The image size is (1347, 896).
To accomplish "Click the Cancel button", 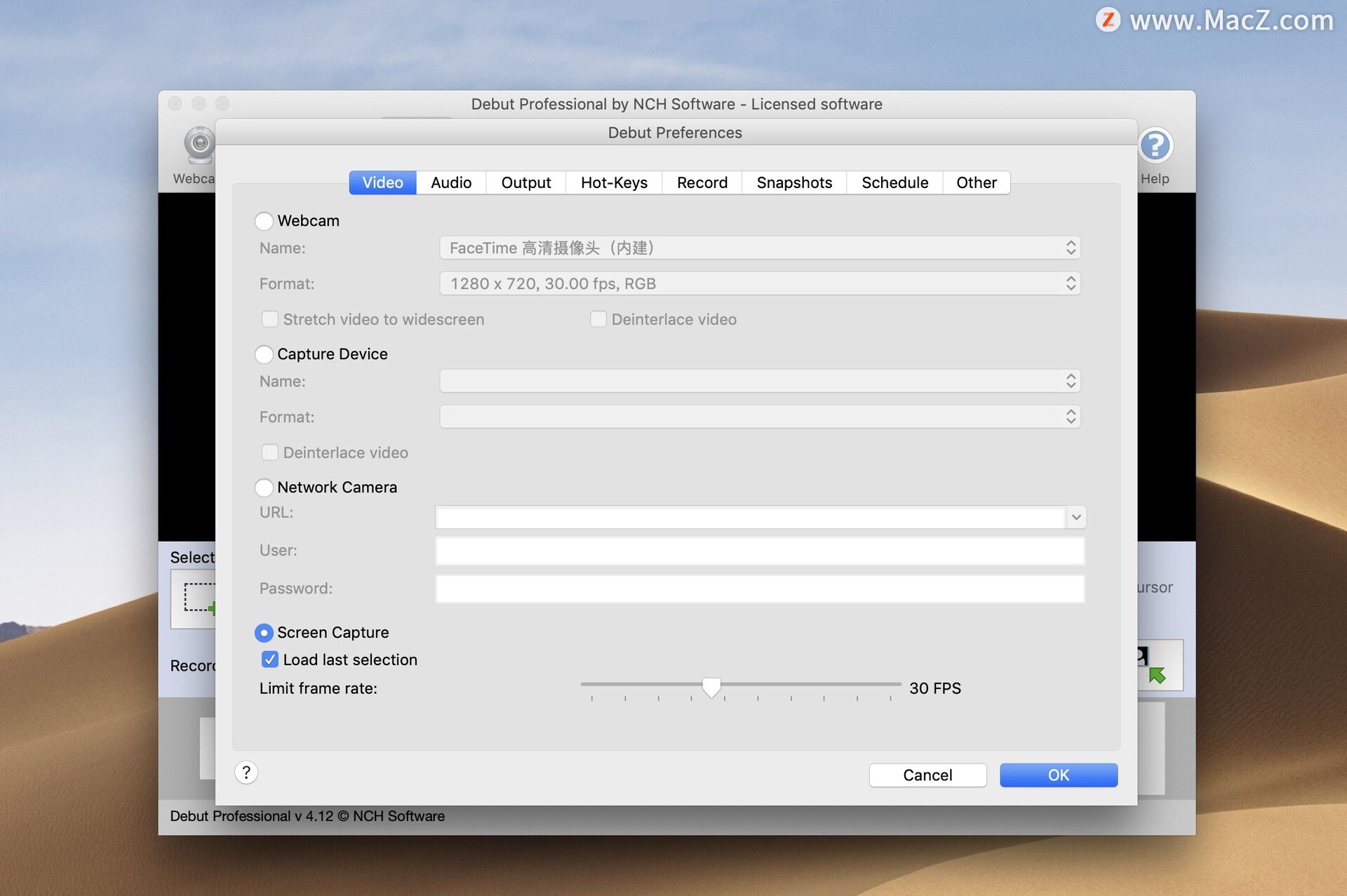I will click(x=927, y=775).
